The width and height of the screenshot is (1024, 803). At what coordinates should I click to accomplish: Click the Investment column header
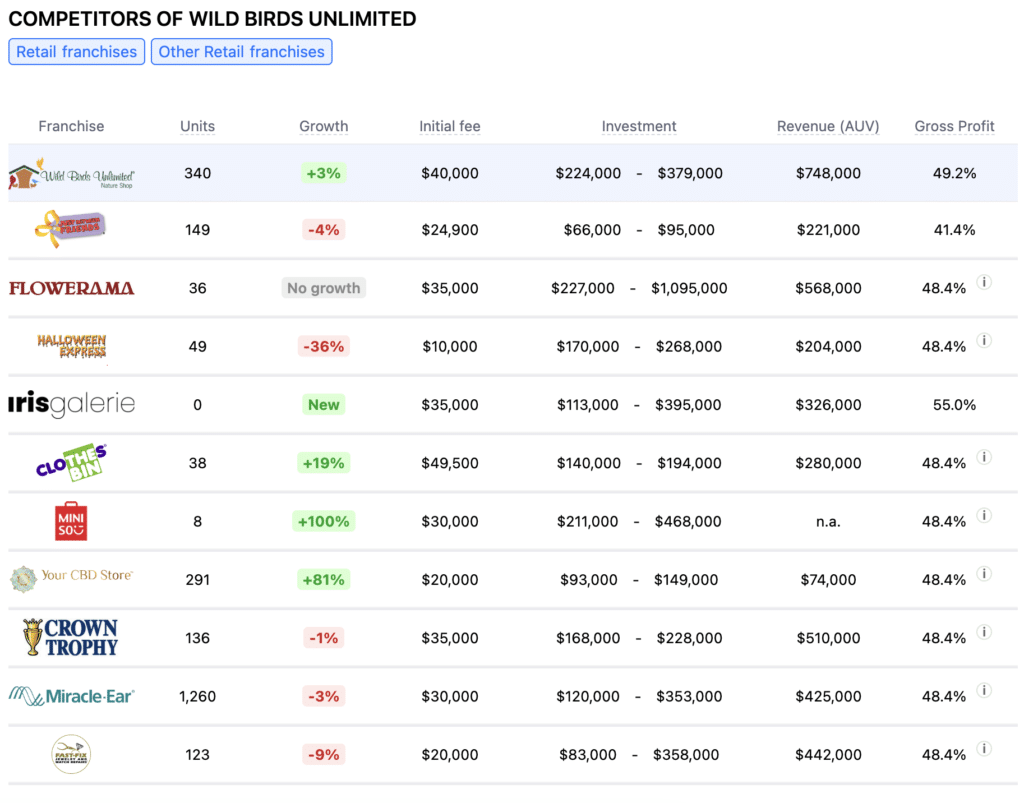pyautogui.click(x=639, y=126)
